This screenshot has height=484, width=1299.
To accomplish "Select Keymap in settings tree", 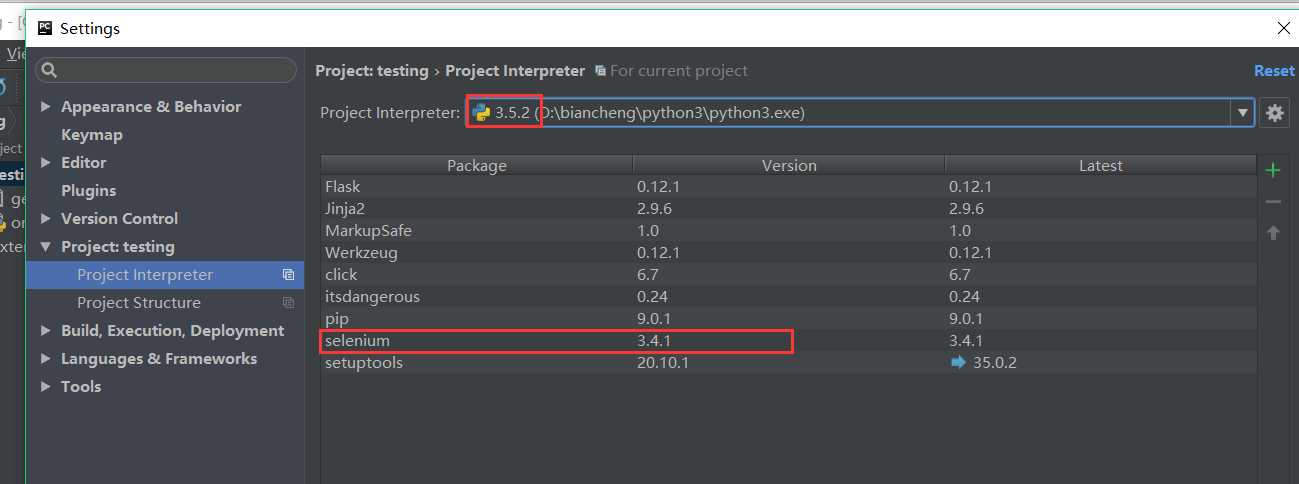I will (92, 135).
